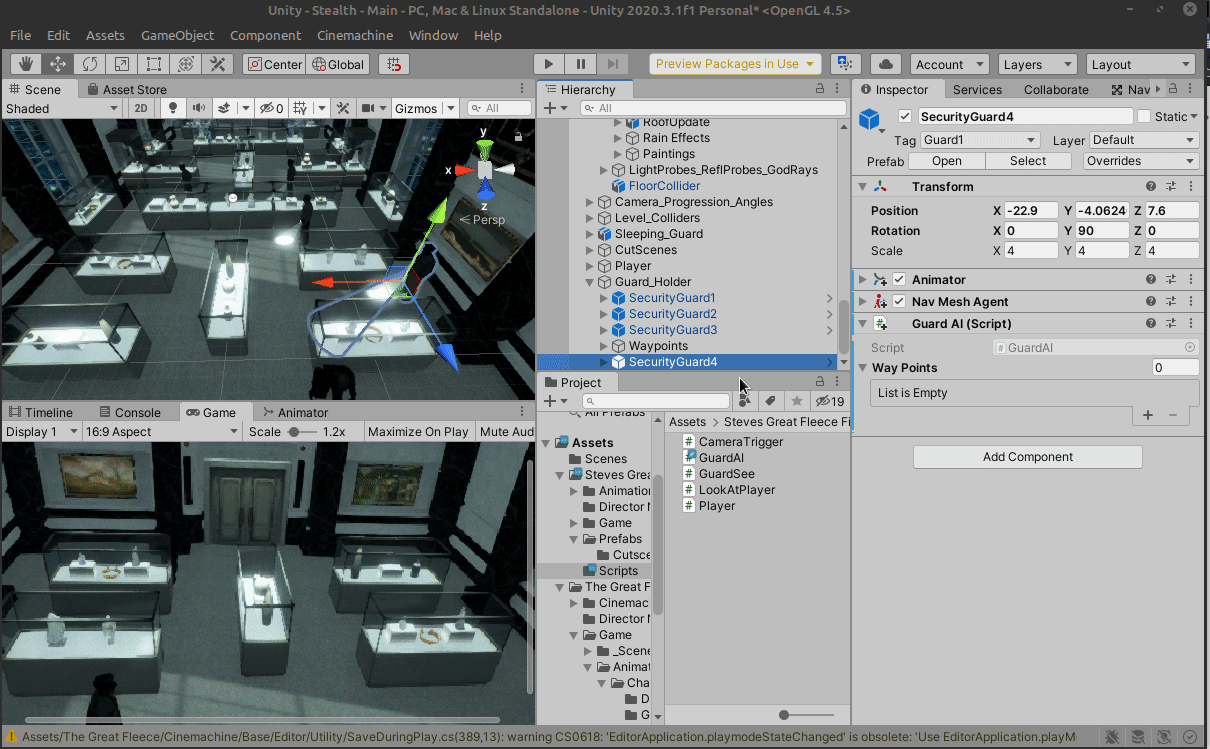1210x749 pixels.
Task: Open the Cinemachine menu
Action: [x=355, y=35]
